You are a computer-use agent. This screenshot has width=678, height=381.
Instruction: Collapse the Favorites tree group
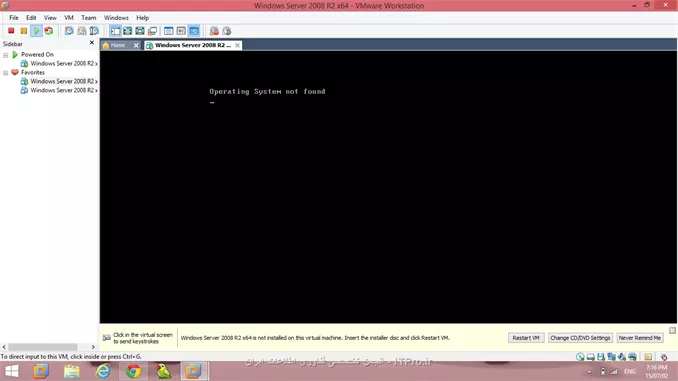[x=6, y=73]
